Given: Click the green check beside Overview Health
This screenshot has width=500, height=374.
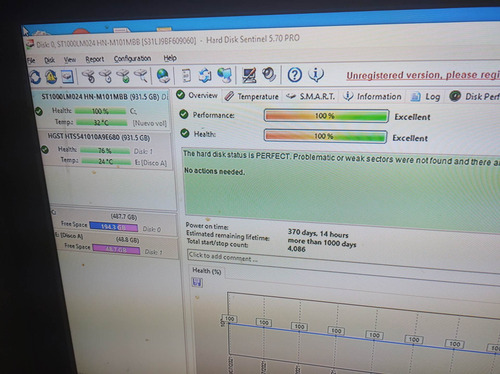Looking at the screenshot, I should point(185,133).
